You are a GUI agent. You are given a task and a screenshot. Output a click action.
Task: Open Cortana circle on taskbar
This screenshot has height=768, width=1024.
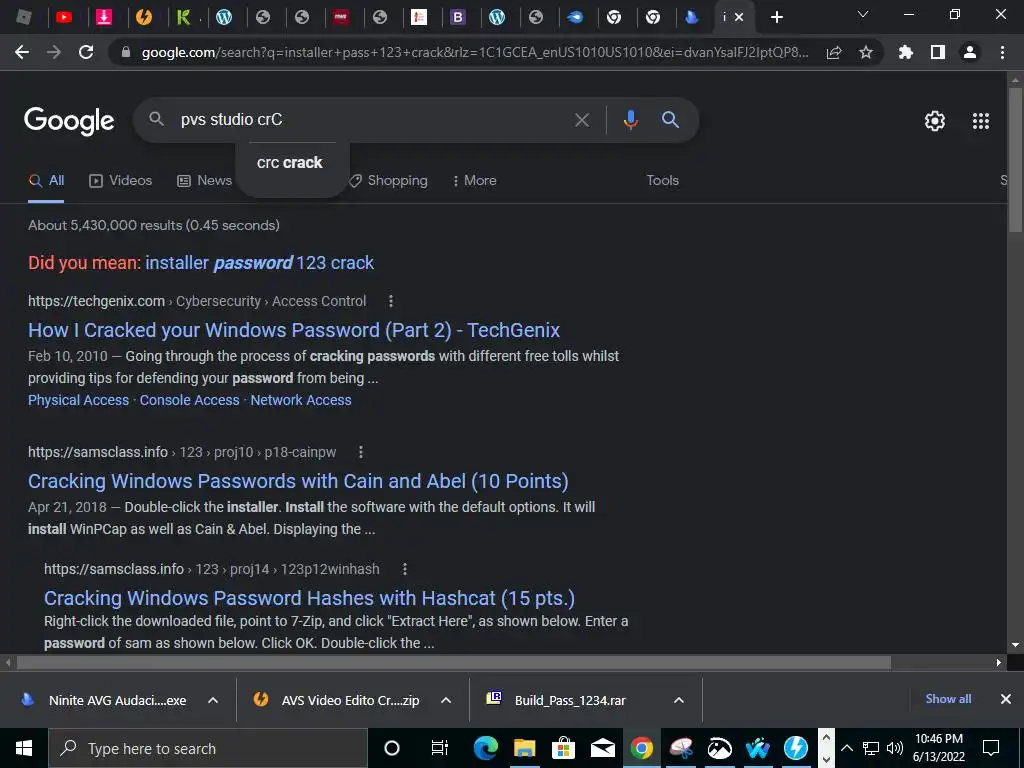pos(392,748)
